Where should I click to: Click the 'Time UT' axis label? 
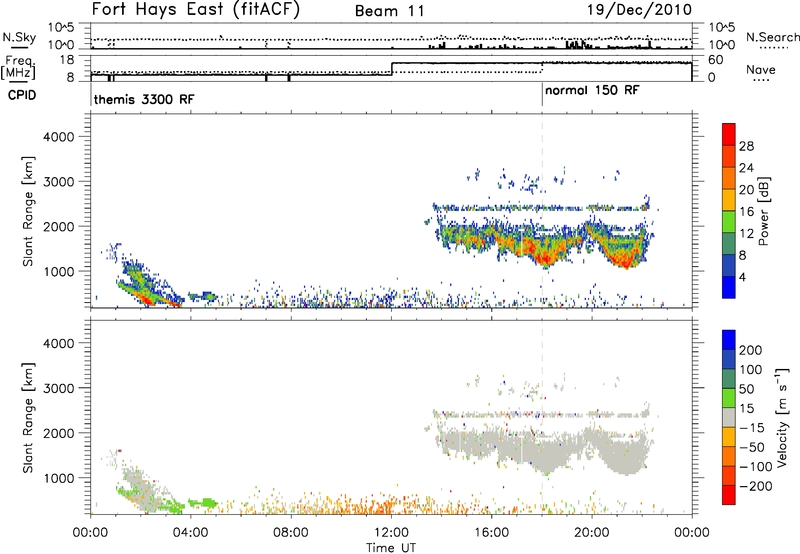391,547
